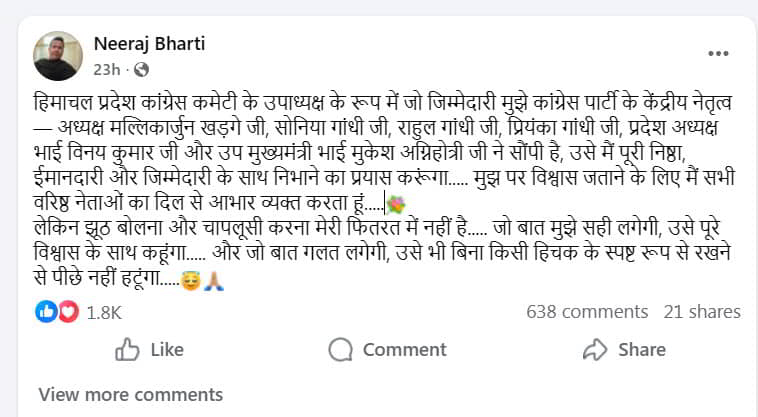Click the folded hands emoji
This screenshot has width=758, height=417.
point(213,281)
